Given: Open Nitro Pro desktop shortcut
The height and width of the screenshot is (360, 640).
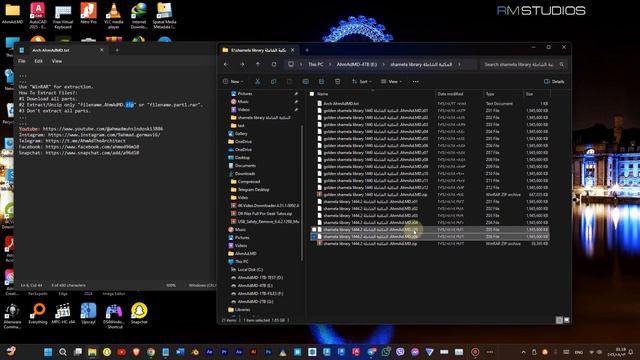Looking at the screenshot, I should pos(88,13).
